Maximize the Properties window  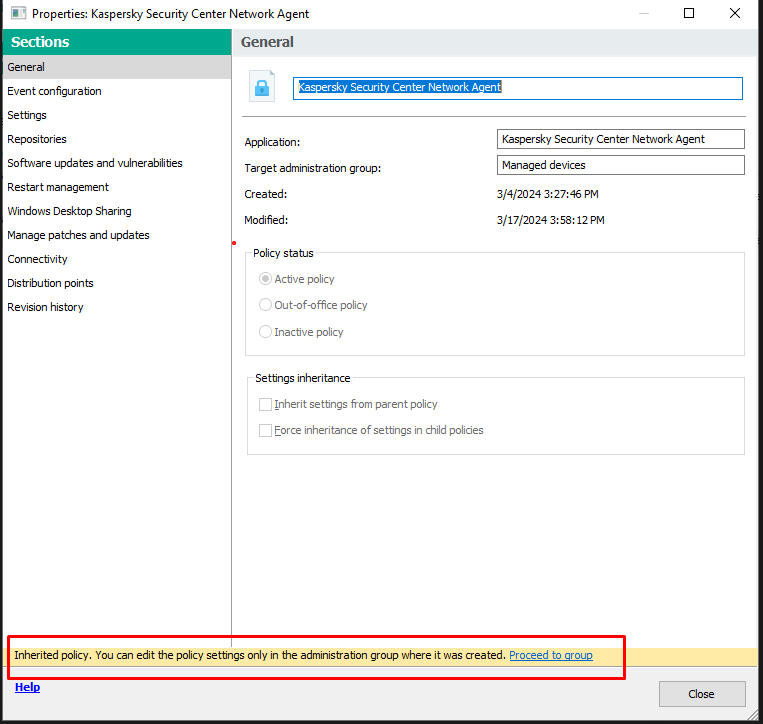click(x=689, y=13)
